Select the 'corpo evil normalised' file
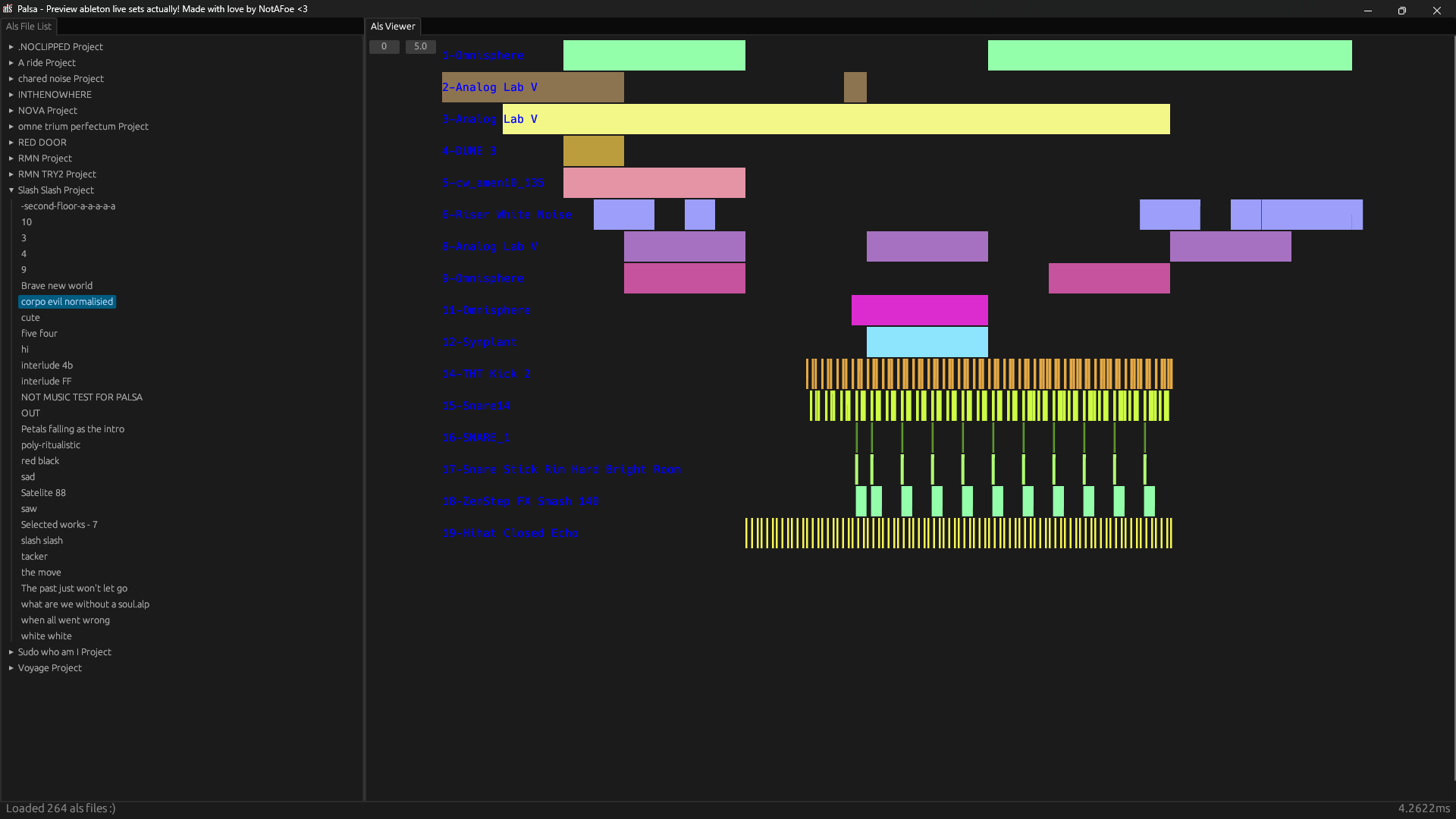This screenshot has width=1456, height=819. (67, 302)
